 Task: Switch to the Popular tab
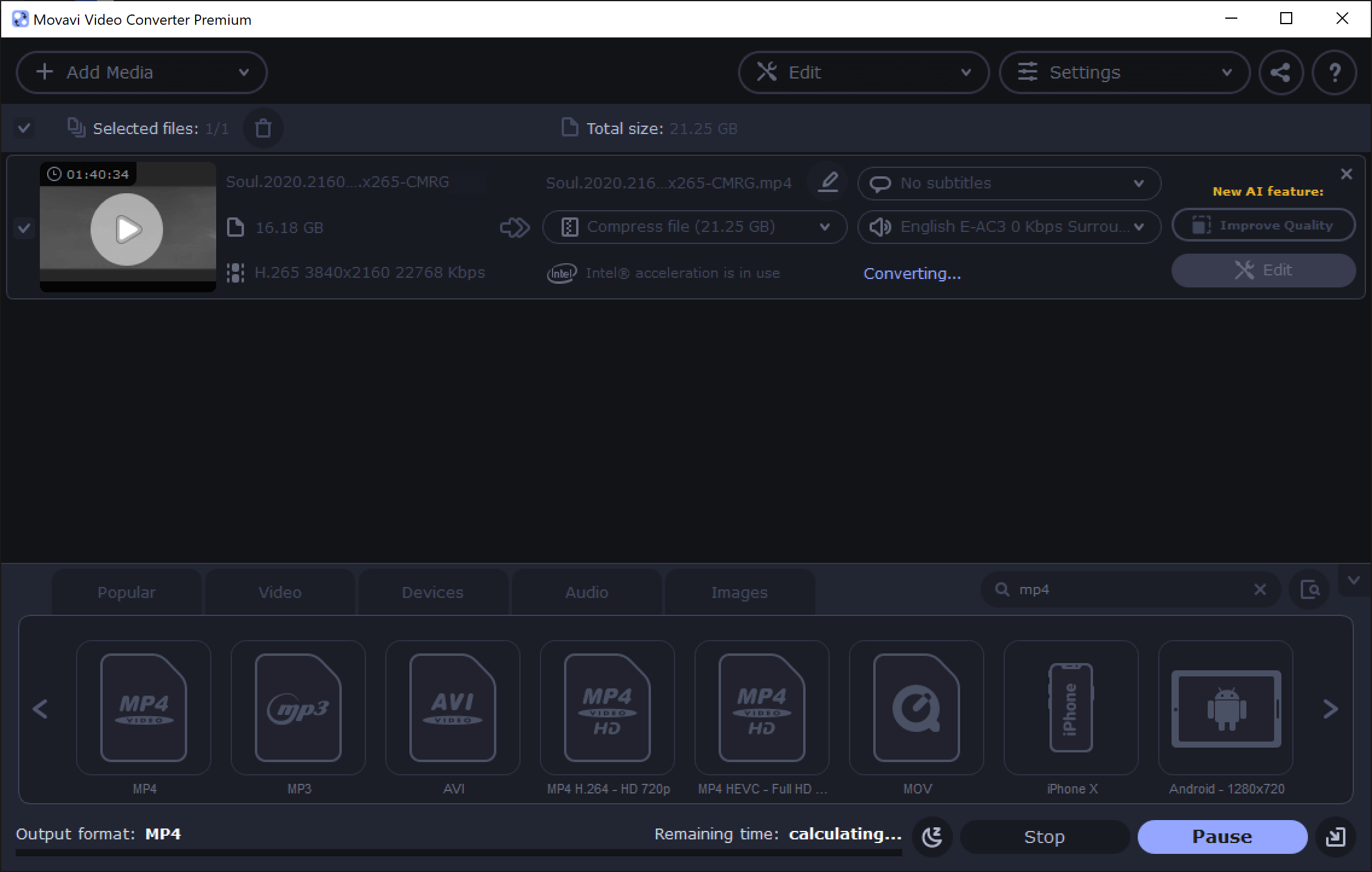point(127,592)
